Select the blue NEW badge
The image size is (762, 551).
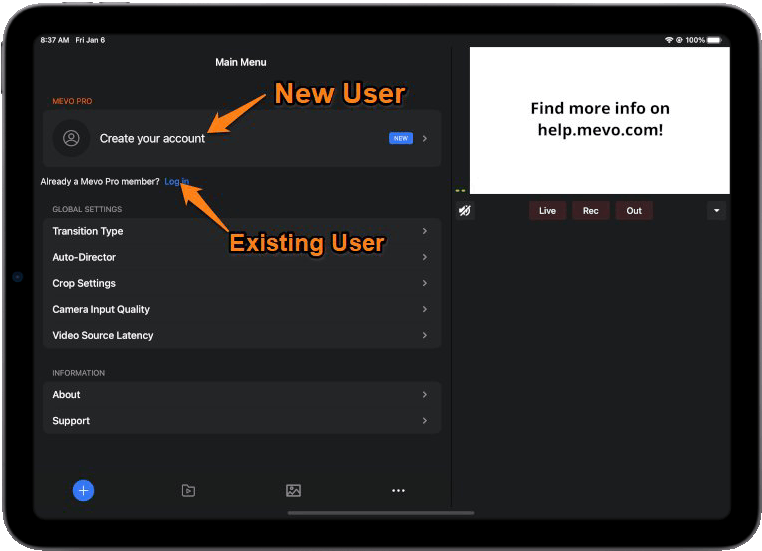pos(401,138)
